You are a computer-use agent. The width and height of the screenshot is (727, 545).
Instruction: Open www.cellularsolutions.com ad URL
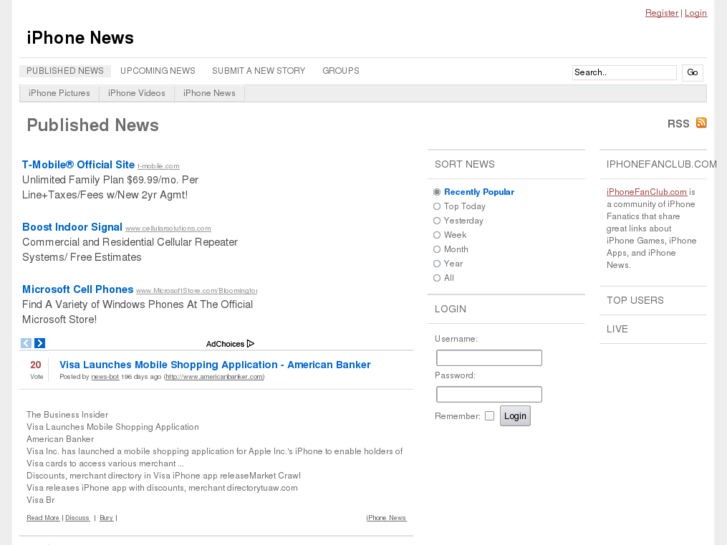pyautogui.click(x=168, y=228)
